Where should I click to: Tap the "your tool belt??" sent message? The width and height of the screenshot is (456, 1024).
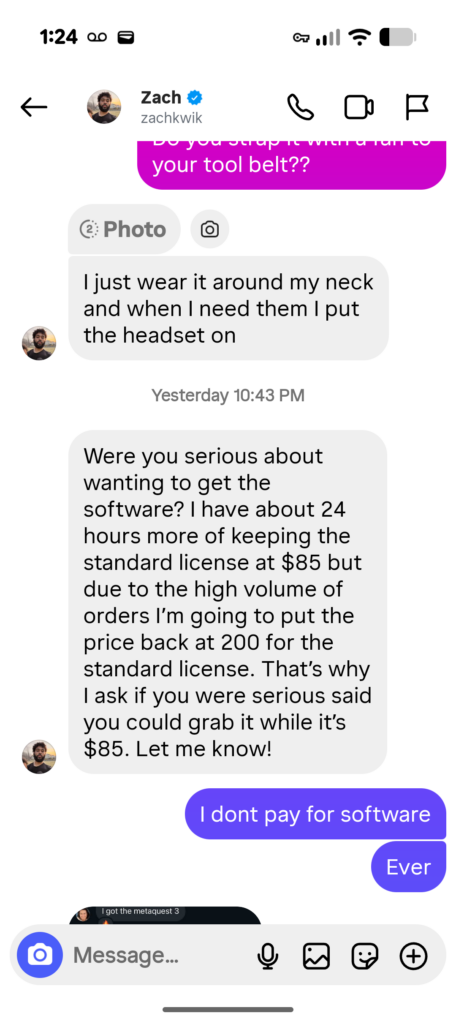pyautogui.click(x=291, y=165)
